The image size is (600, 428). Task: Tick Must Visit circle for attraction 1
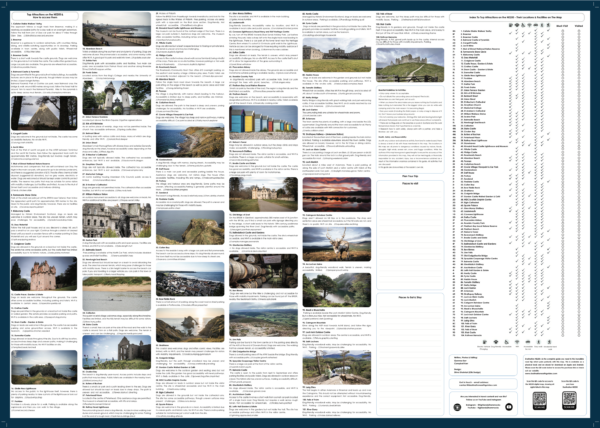[x=562, y=31]
